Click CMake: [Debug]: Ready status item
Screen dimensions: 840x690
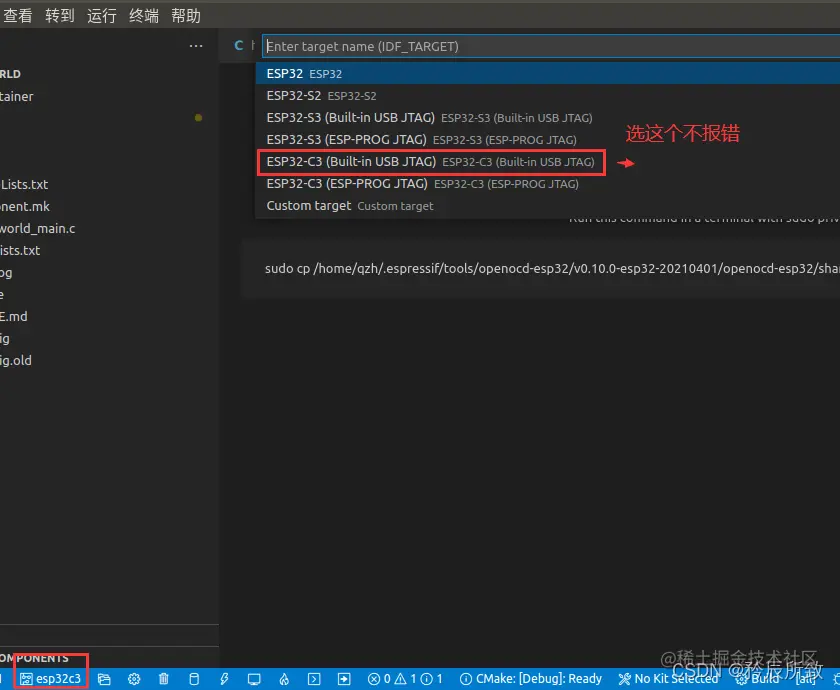(x=531, y=679)
